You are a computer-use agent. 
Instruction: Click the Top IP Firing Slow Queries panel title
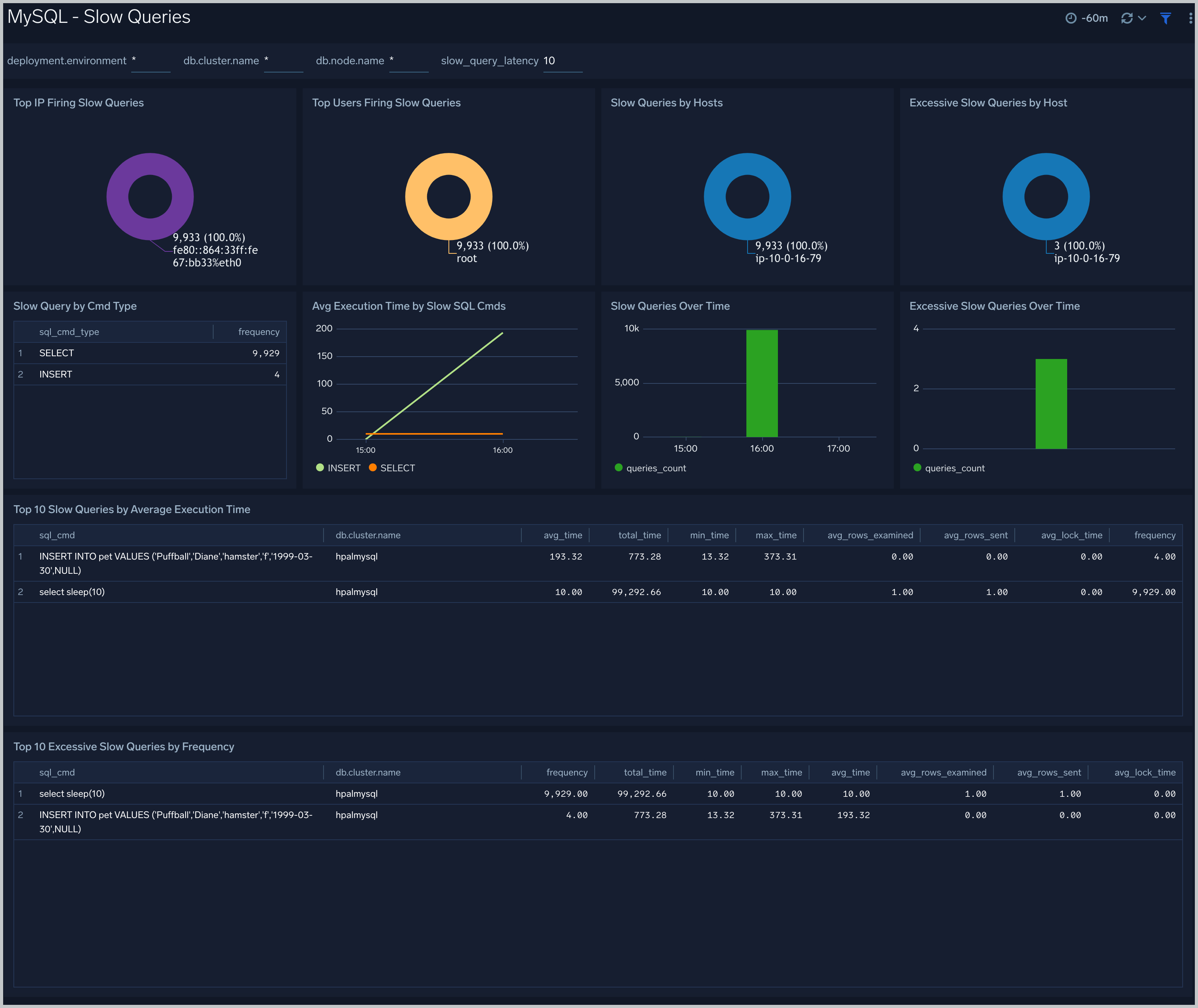click(x=78, y=103)
